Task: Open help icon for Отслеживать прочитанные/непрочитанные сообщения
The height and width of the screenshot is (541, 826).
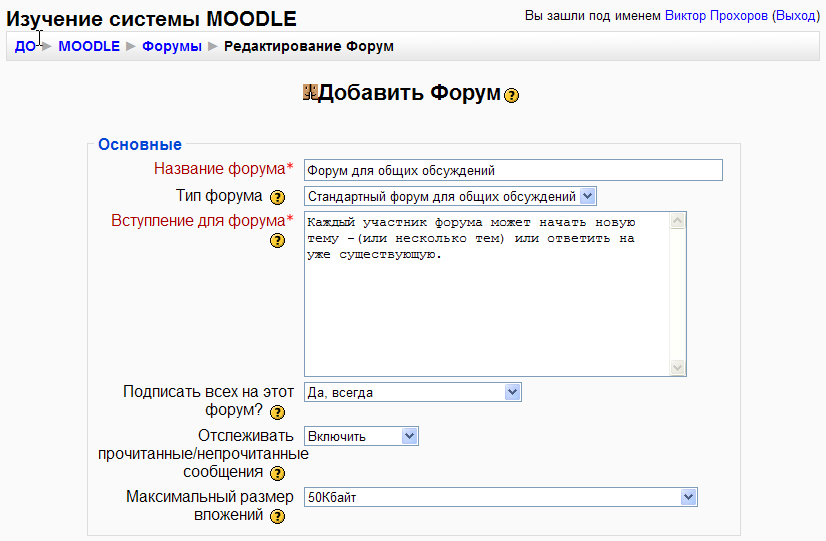Action: [x=277, y=474]
